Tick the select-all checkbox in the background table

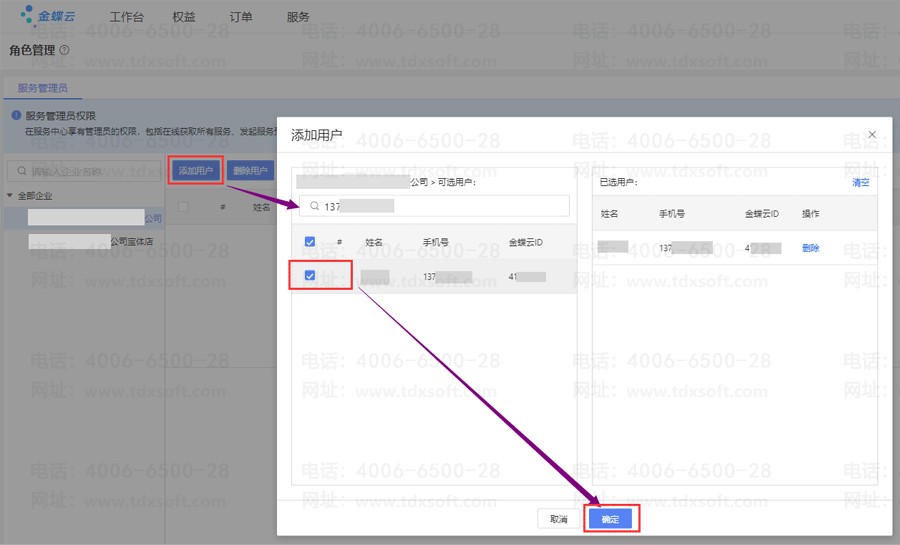183,207
